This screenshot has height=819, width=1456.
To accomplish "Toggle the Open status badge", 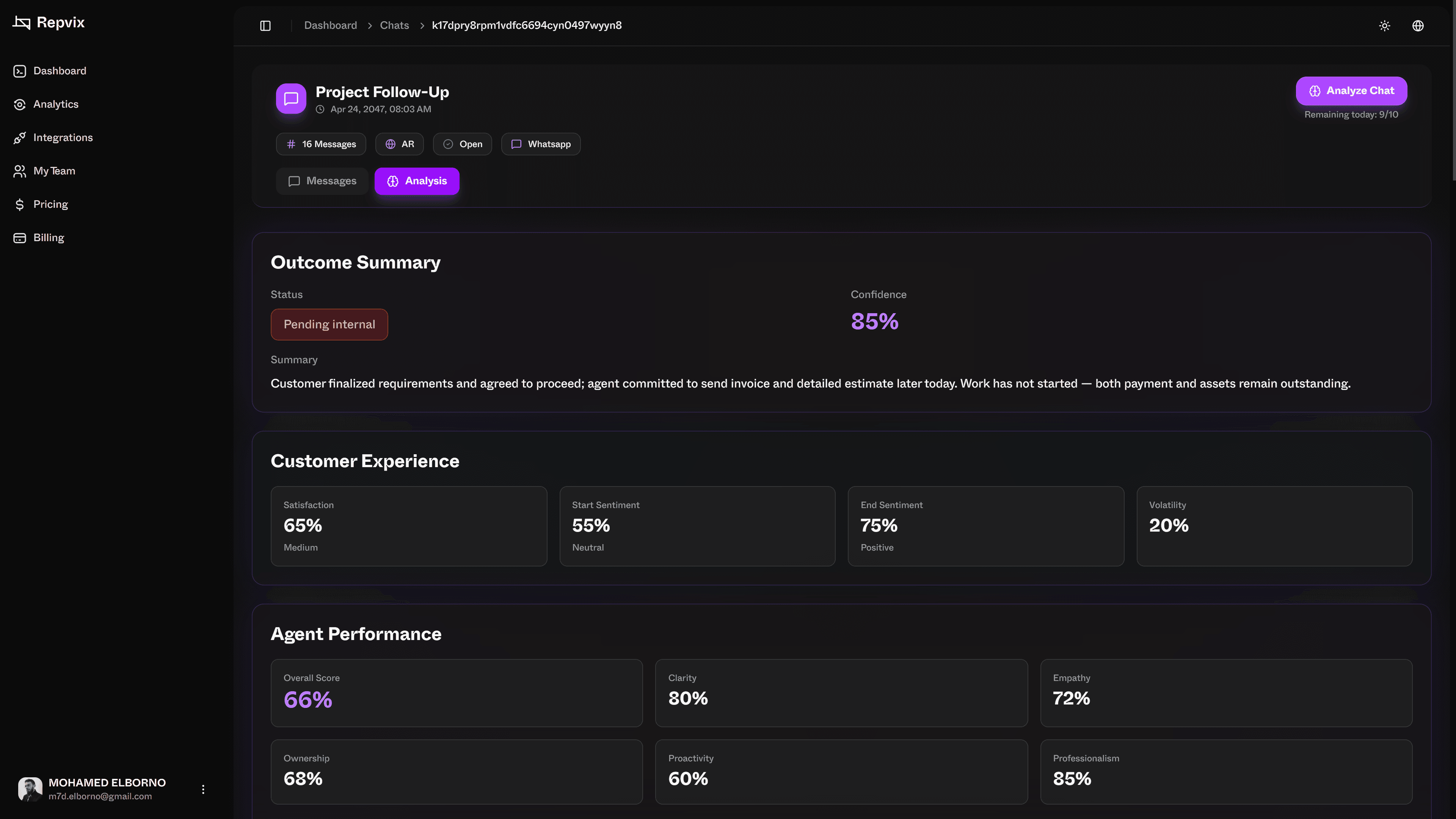I will point(462,144).
